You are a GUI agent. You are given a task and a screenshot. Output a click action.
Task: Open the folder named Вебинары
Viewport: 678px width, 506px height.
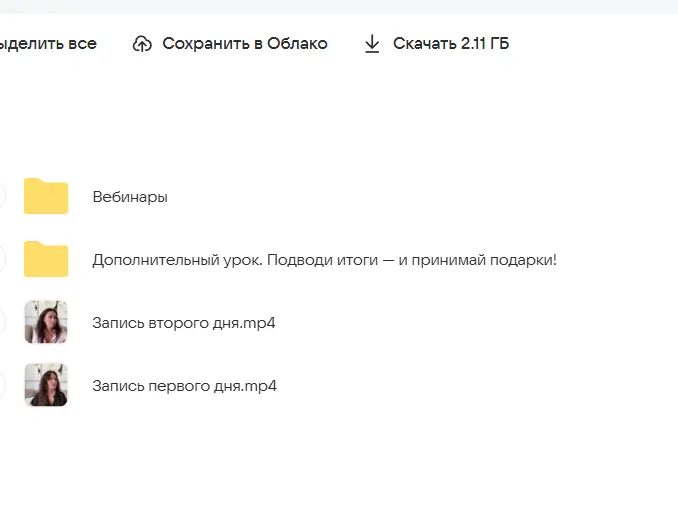(130, 197)
